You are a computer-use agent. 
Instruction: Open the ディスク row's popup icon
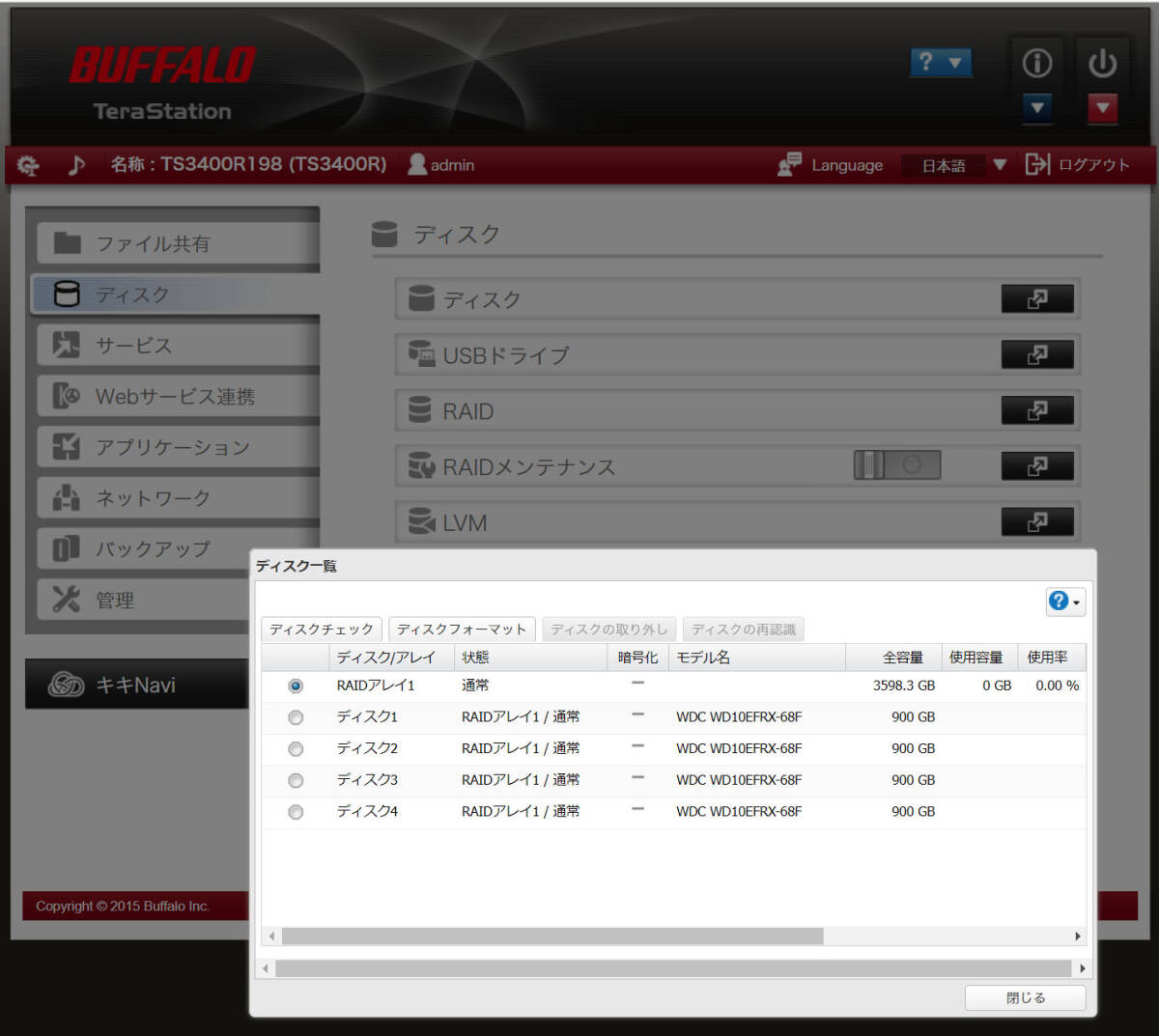[1037, 299]
